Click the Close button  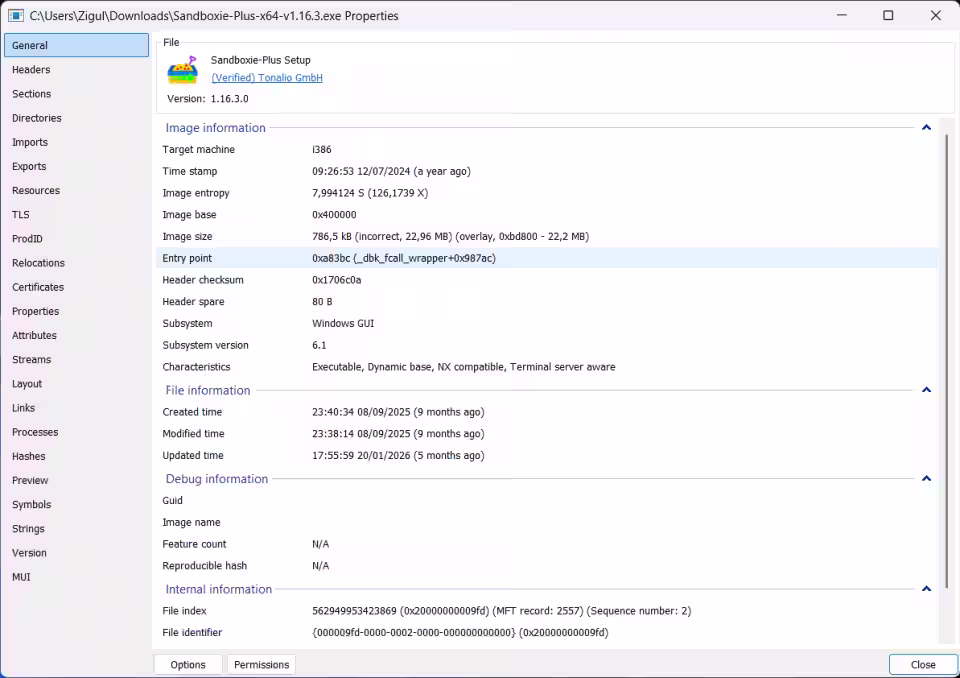click(923, 665)
